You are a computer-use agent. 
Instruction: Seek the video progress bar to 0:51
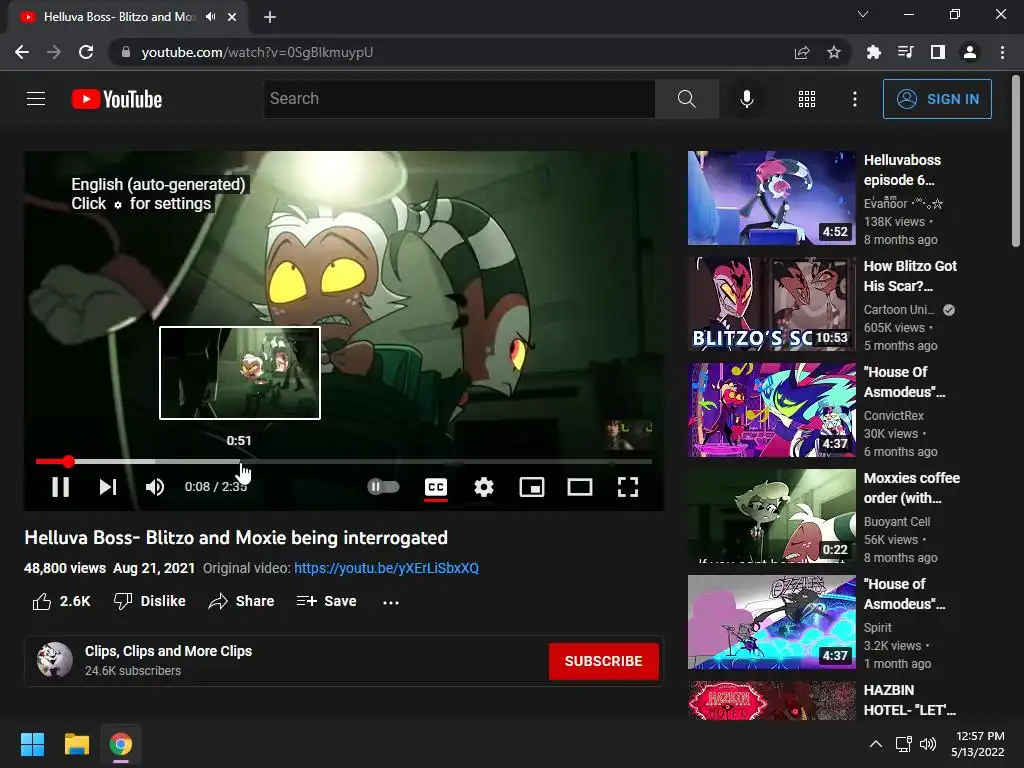(240, 462)
